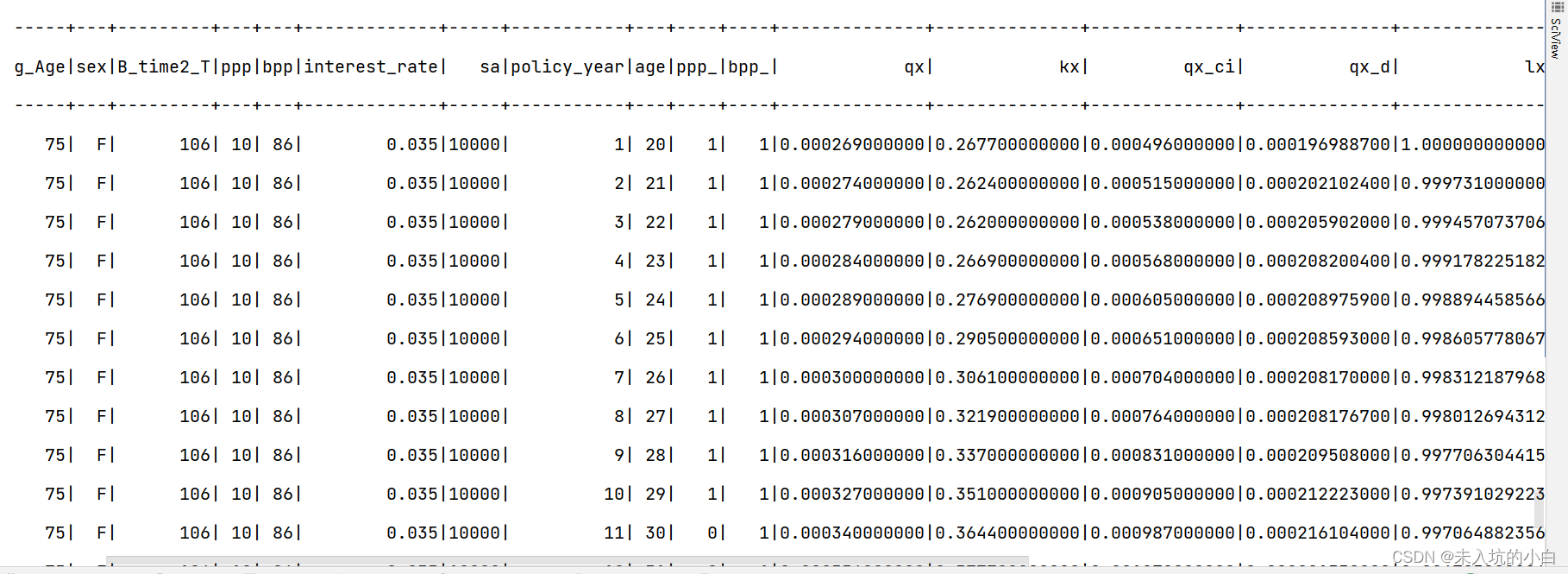Select the qx_d value 0.000205902000
Screen dimensions: 1568x574
1318,223
